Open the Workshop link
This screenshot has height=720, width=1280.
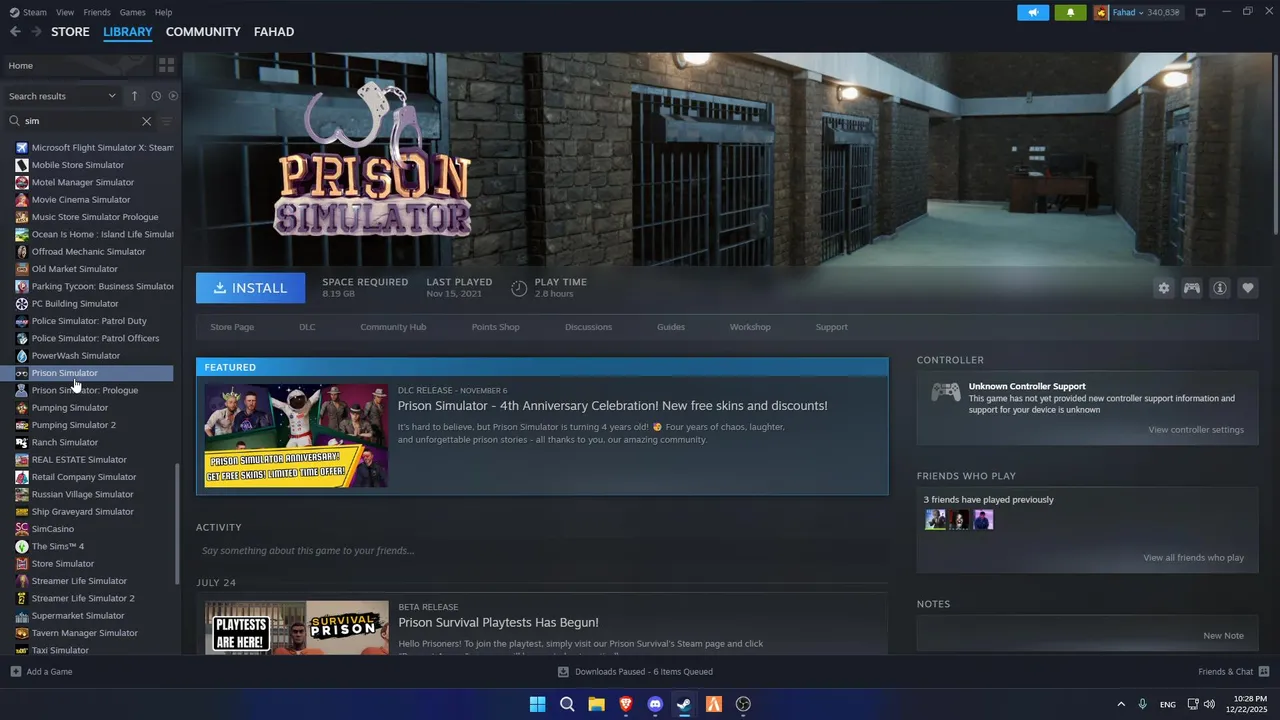pos(750,327)
